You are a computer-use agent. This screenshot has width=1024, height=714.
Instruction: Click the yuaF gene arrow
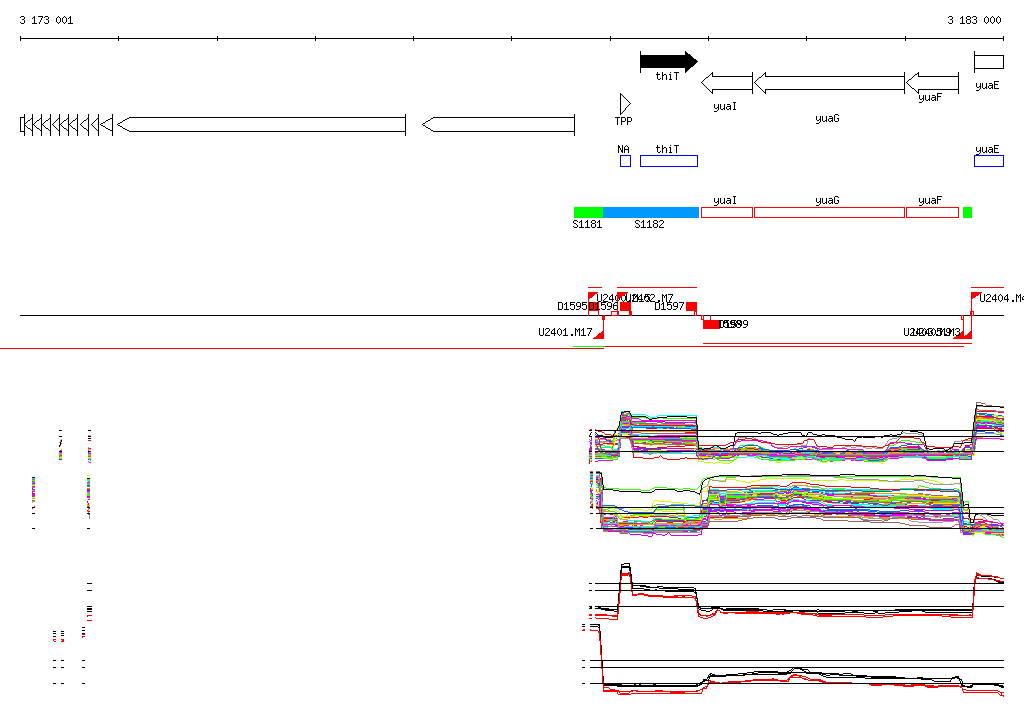click(930, 82)
